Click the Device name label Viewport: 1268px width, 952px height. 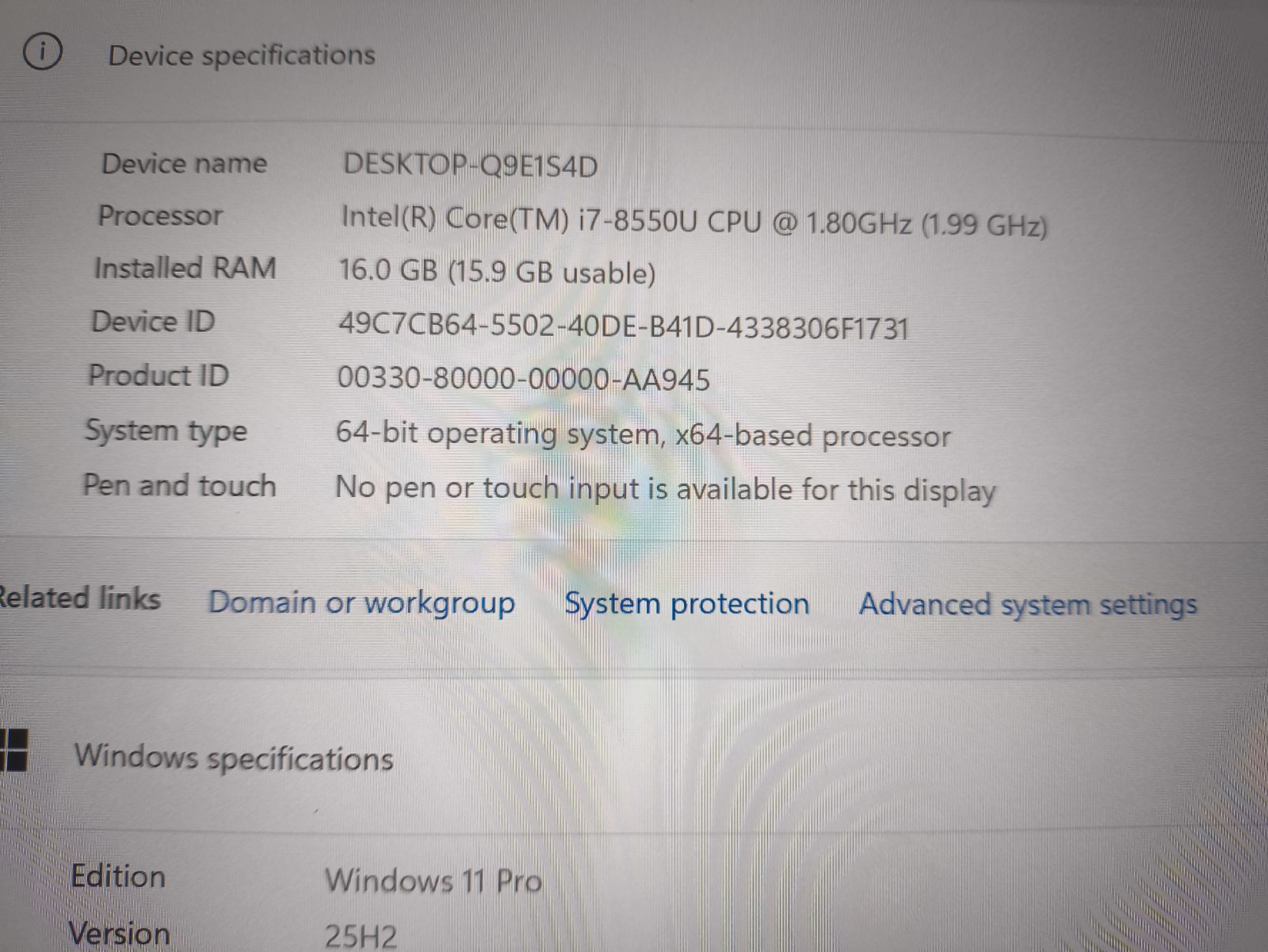(184, 163)
